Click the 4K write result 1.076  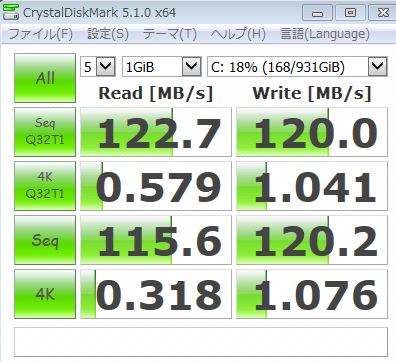312,294
